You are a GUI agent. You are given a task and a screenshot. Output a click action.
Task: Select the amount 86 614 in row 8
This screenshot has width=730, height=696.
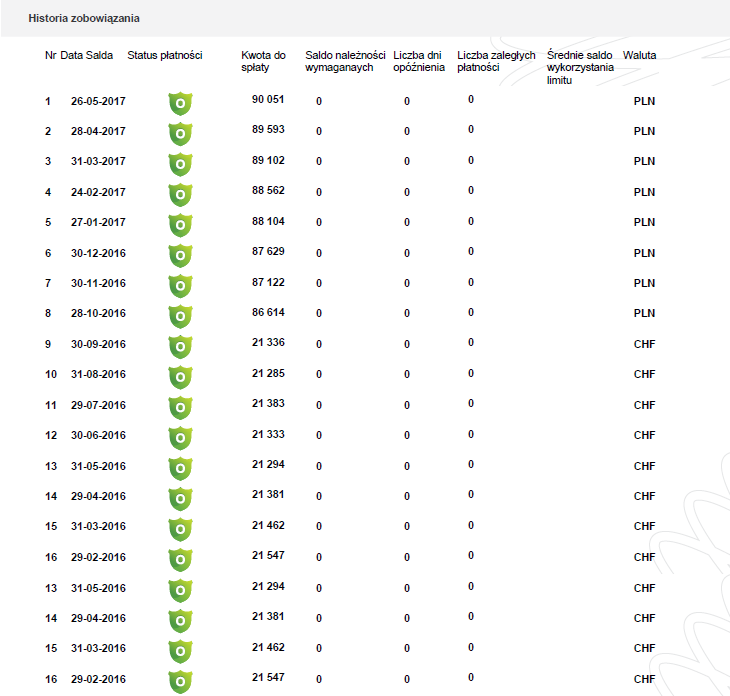pos(268,312)
